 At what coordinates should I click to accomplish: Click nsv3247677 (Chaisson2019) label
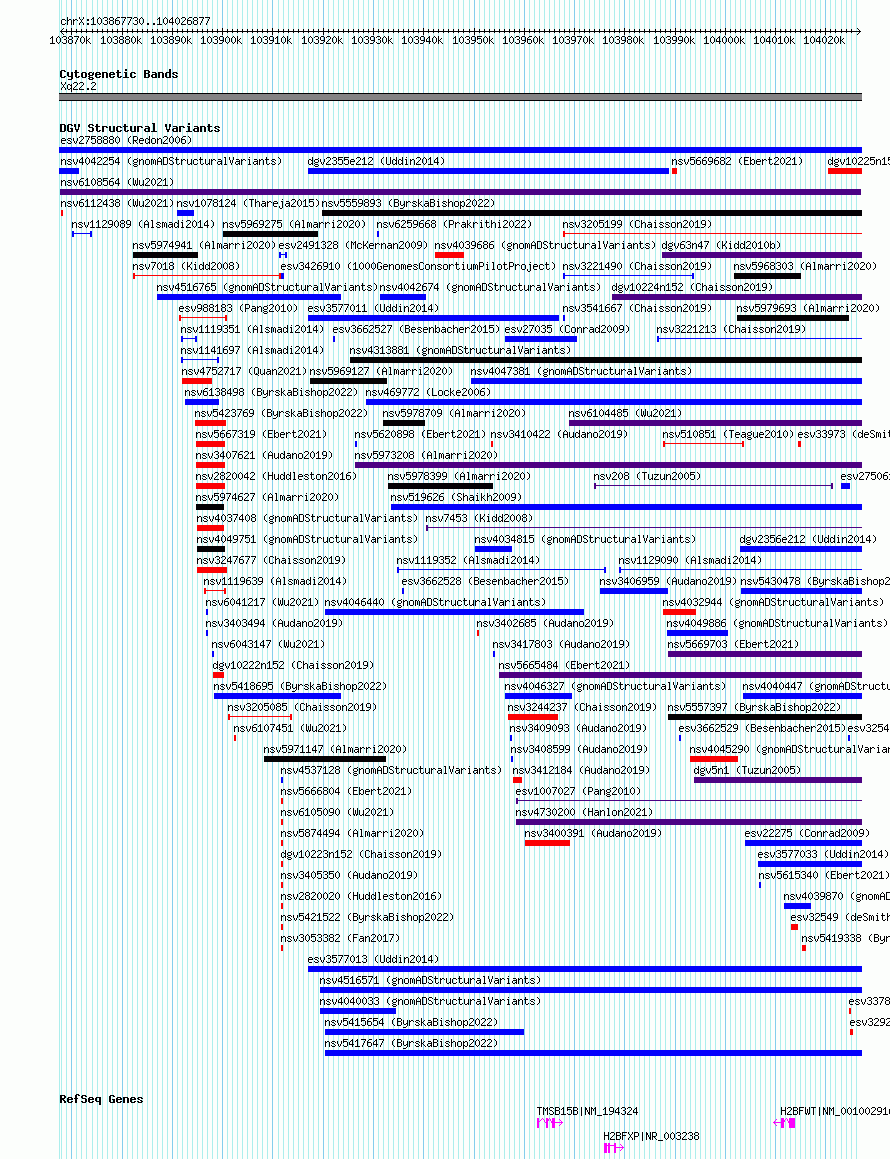(271, 561)
